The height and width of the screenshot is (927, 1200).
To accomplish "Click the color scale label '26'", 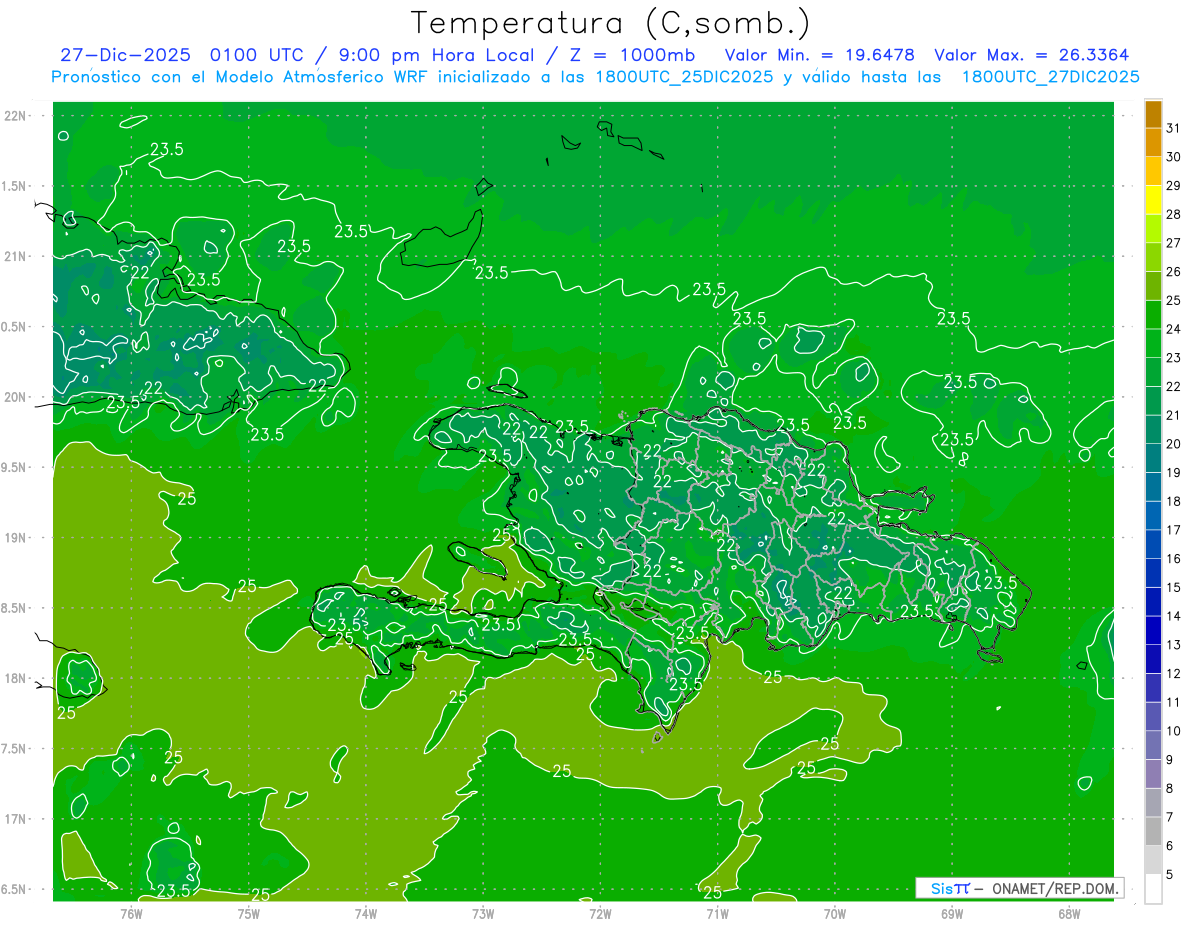I will pyautogui.click(x=1174, y=272).
